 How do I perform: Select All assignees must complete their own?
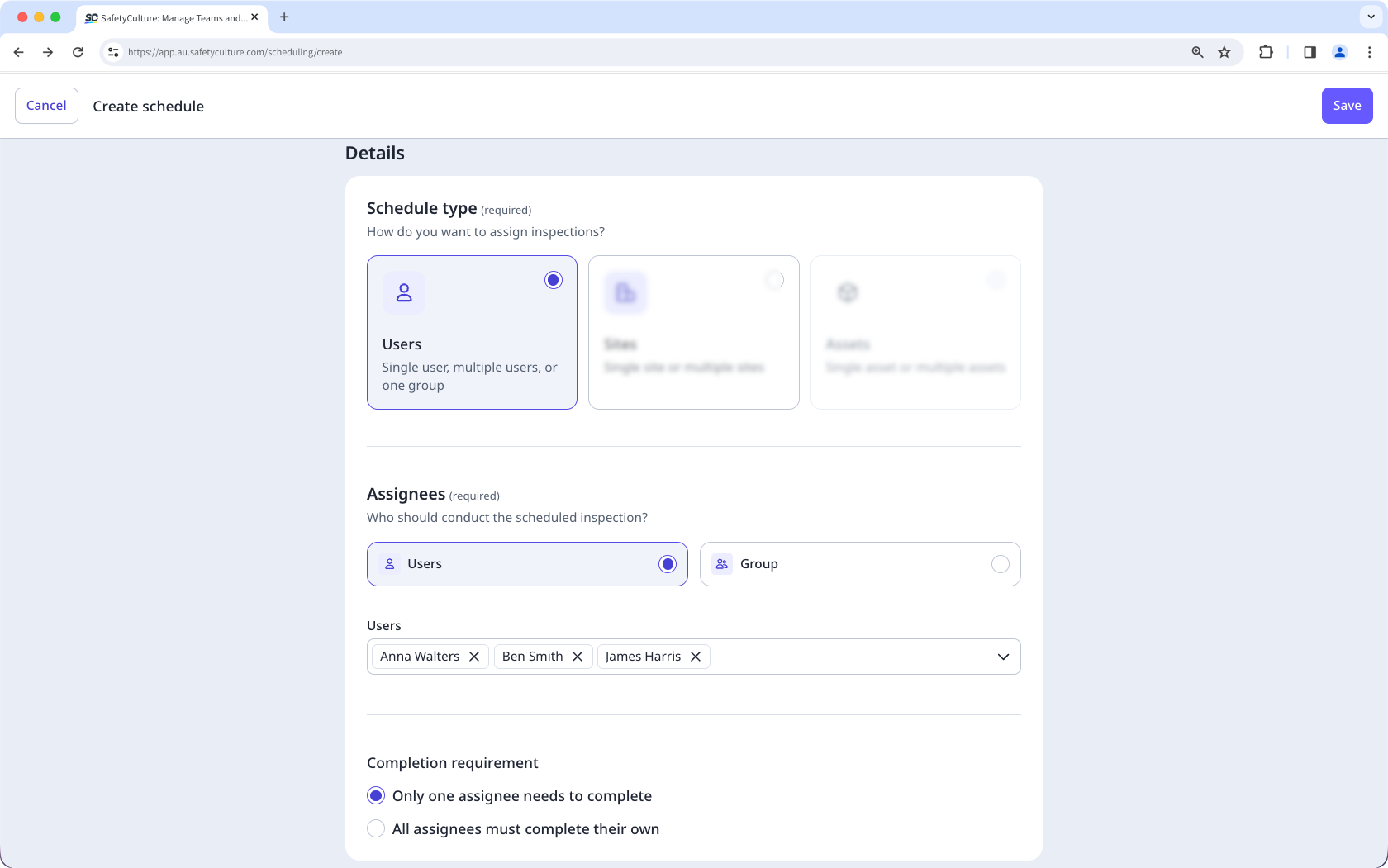coord(376,828)
